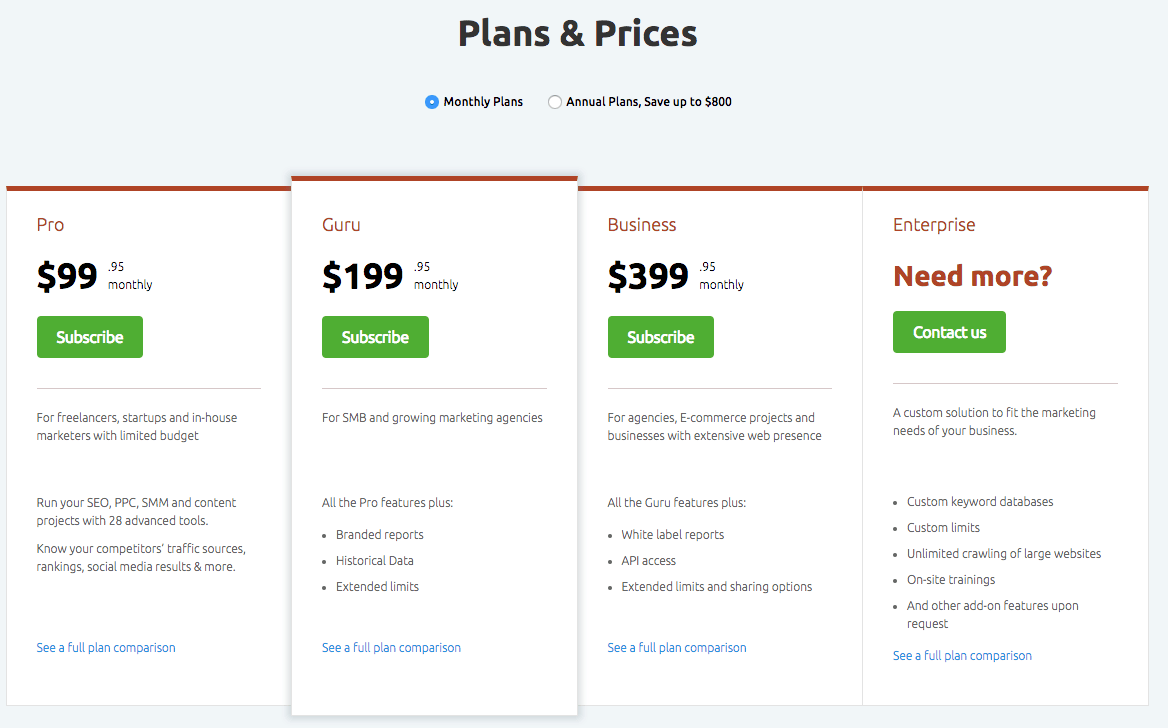Image resolution: width=1168 pixels, height=728 pixels.
Task: Follow Enterprise's full plan comparison link
Action: point(962,656)
